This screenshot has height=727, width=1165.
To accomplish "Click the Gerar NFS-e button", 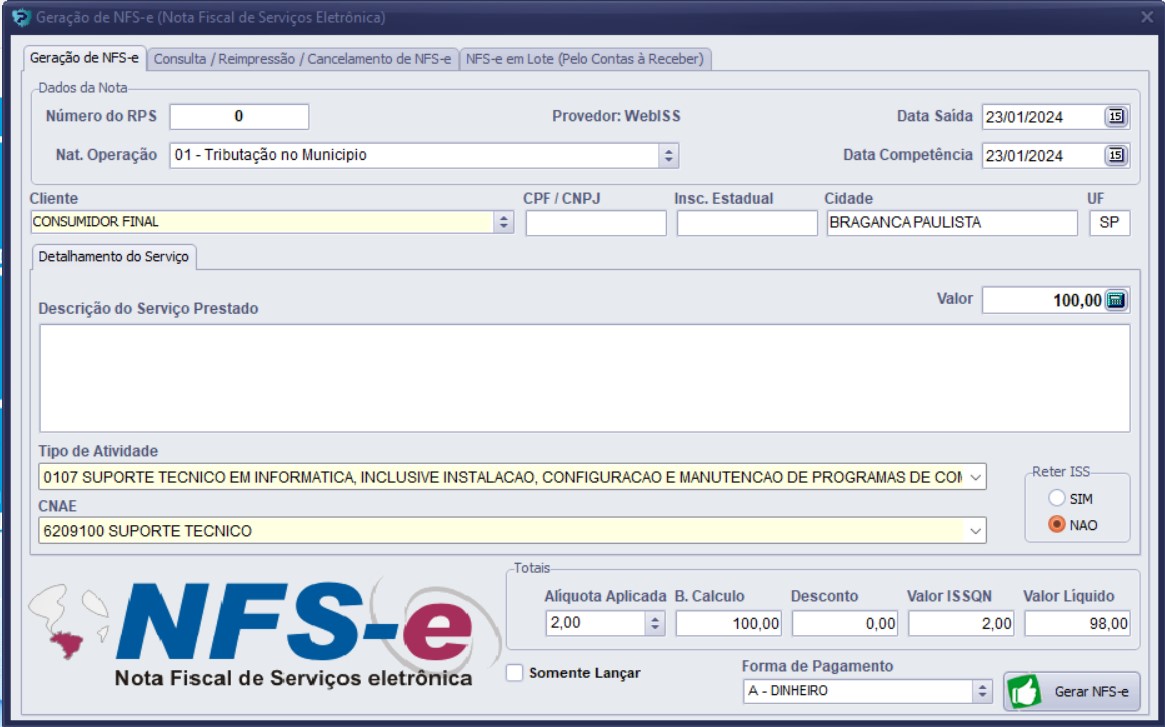I will point(1071,691).
